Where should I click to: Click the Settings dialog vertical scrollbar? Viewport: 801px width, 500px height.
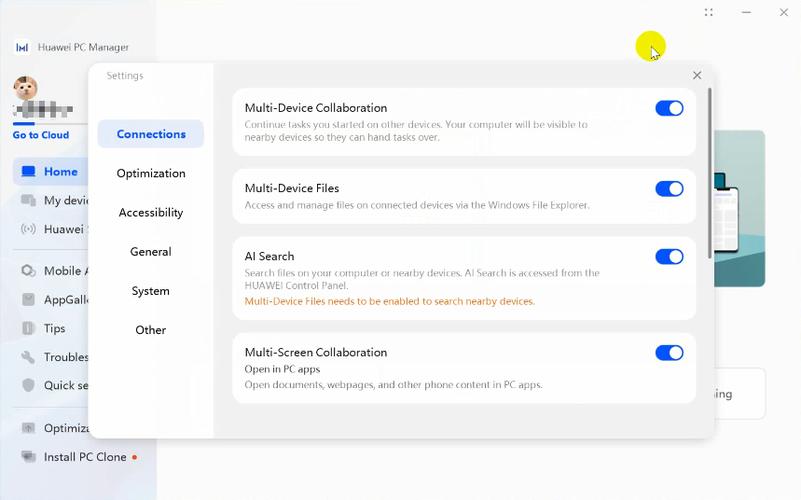pyautogui.click(x=710, y=174)
